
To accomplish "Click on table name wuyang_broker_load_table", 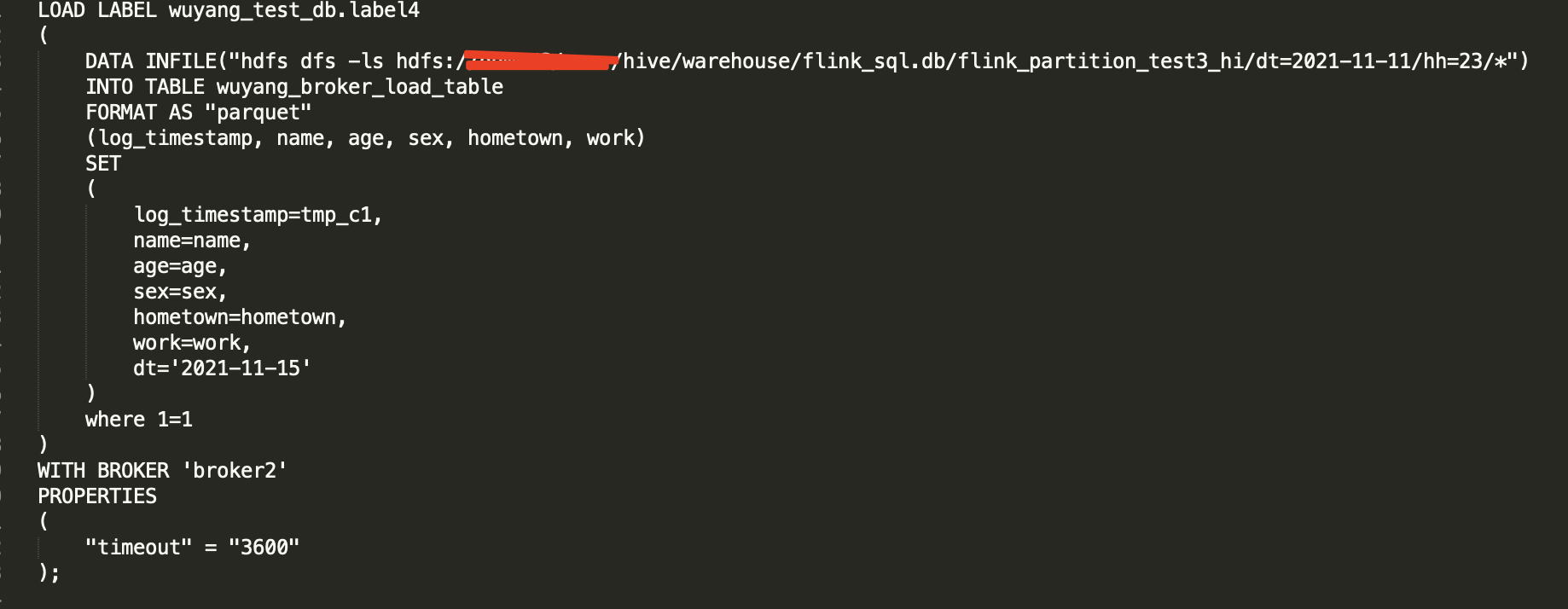I will coord(359,87).
